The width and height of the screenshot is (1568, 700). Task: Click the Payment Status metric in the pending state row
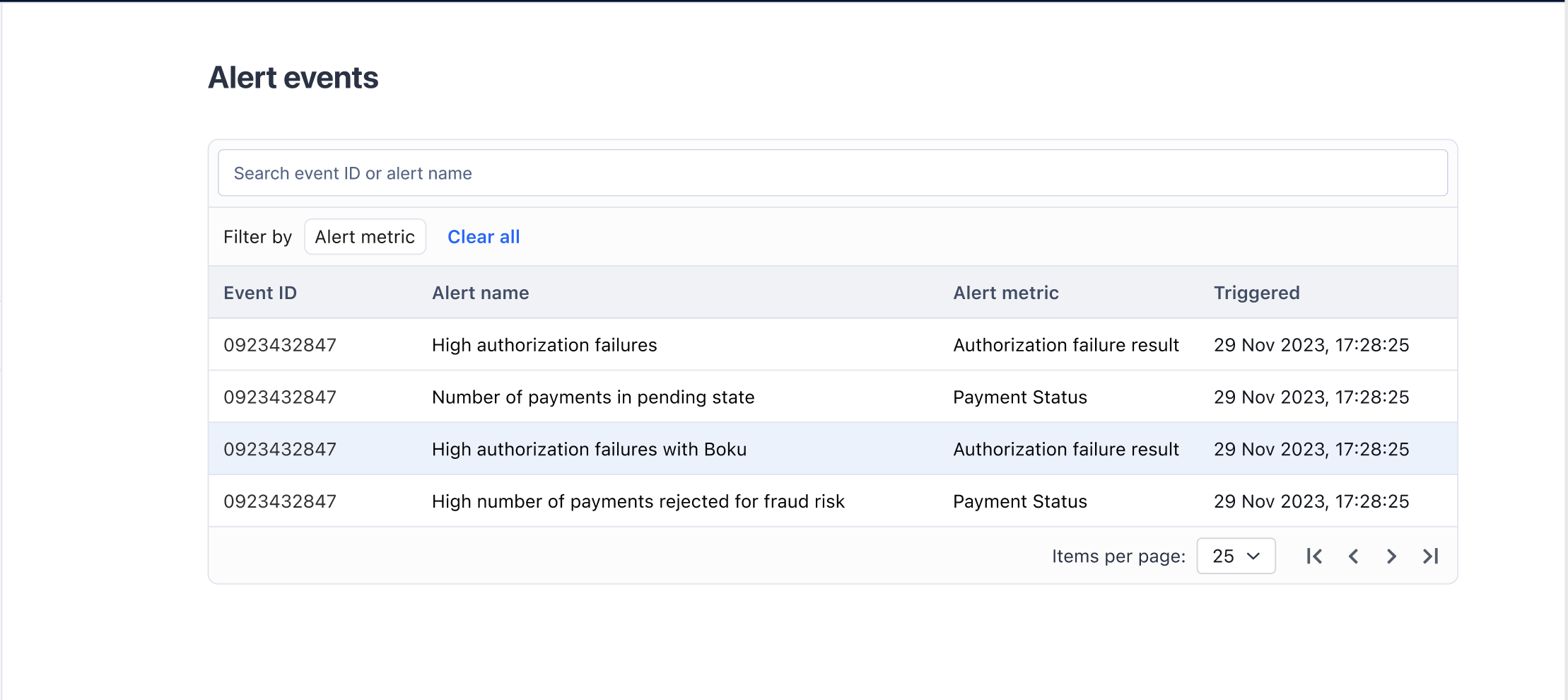point(1020,397)
